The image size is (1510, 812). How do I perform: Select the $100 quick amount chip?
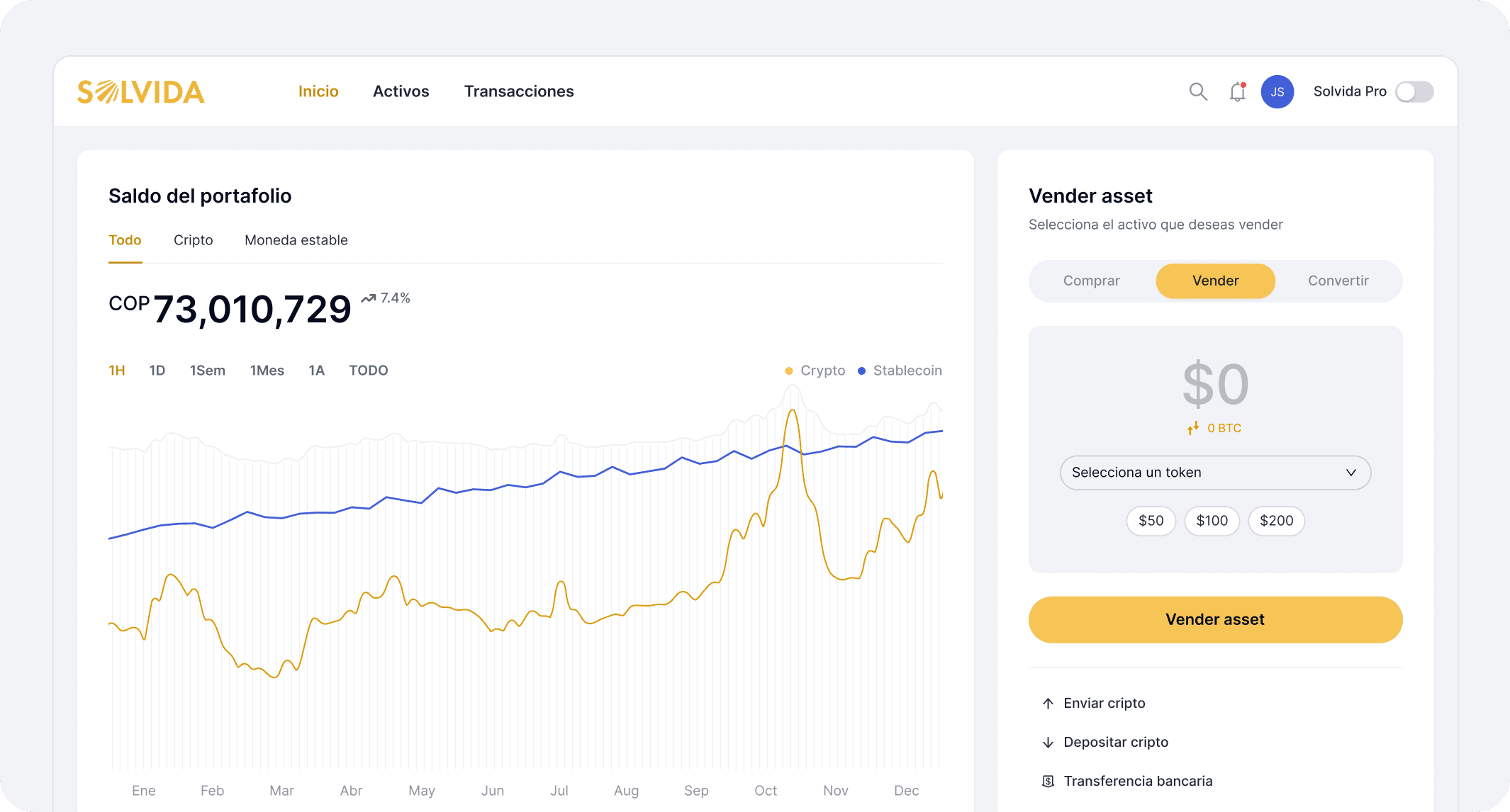click(x=1212, y=521)
